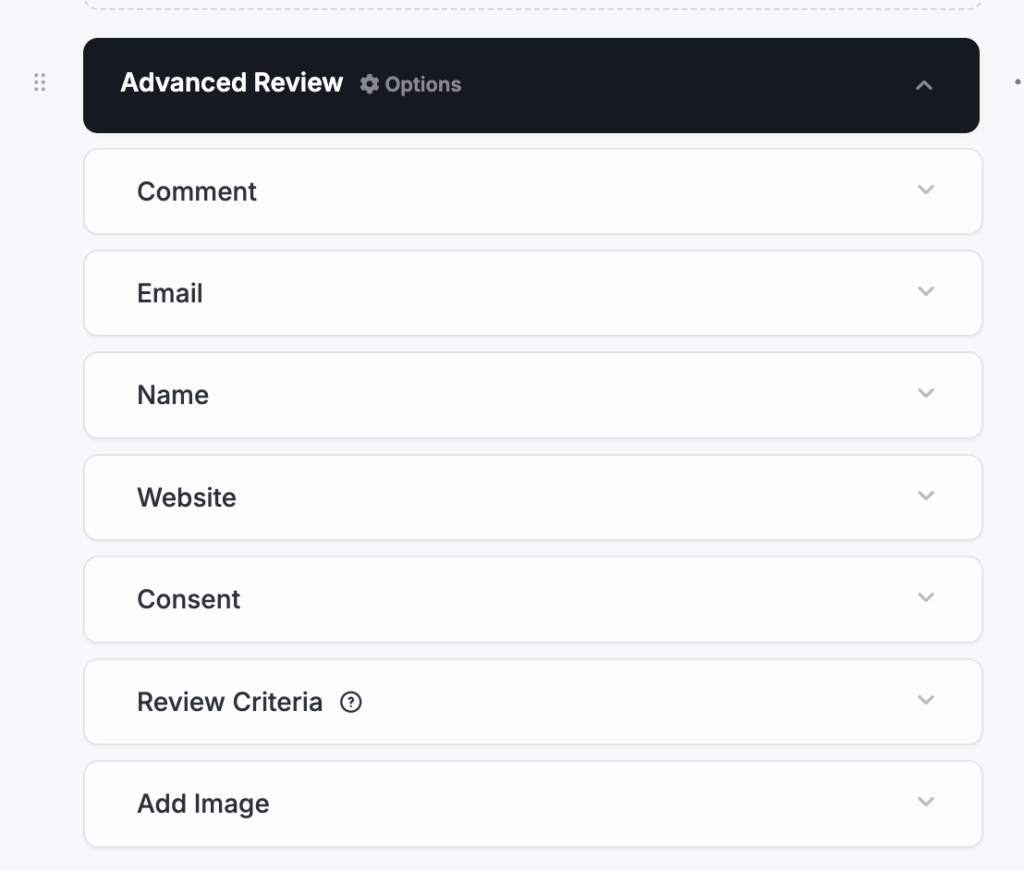Open the Website field label
Image resolution: width=1024 pixels, height=871 pixels.
click(x=187, y=498)
